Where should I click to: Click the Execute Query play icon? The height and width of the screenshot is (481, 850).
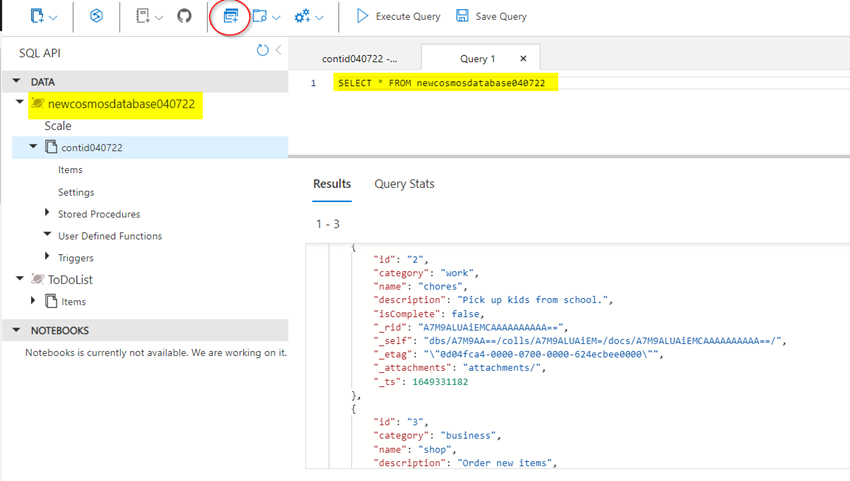pyautogui.click(x=362, y=16)
